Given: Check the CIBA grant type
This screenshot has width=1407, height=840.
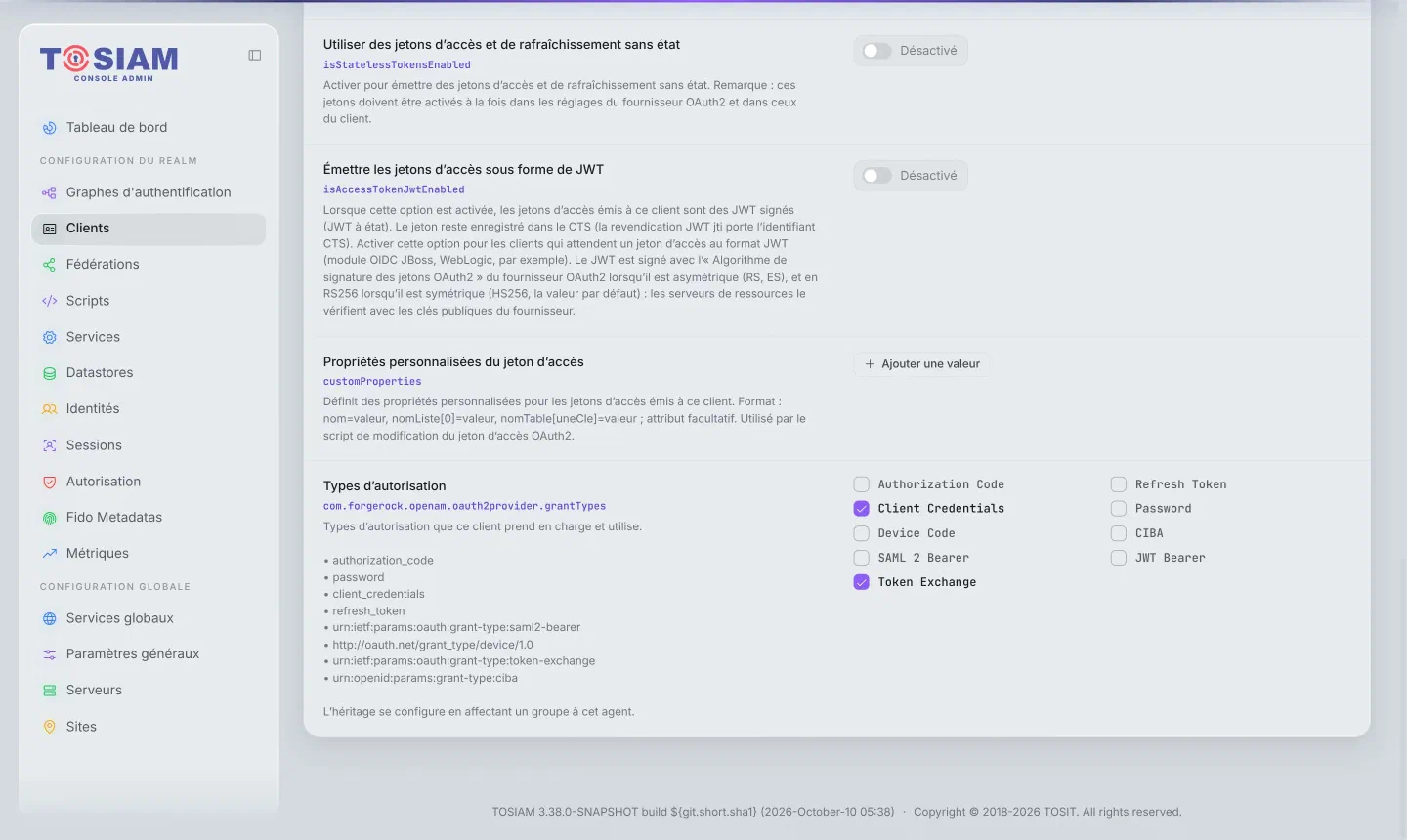Looking at the screenshot, I should point(1119,533).
